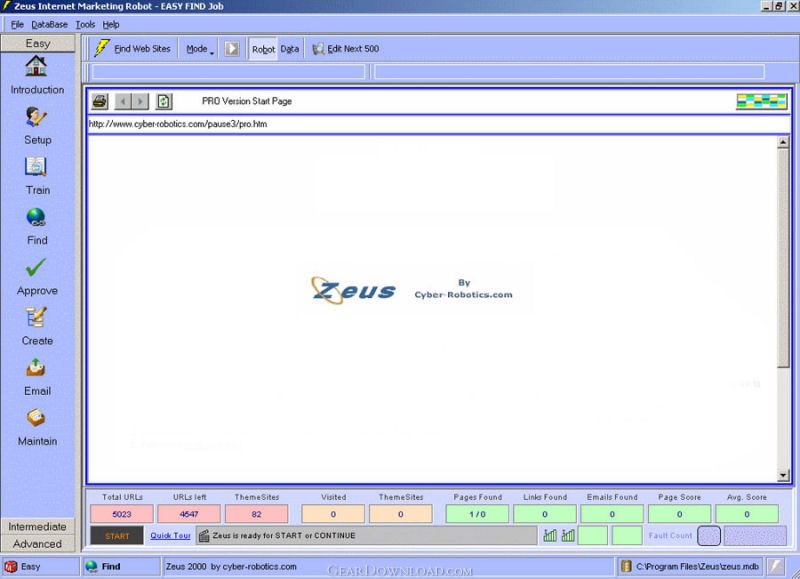Click the browser URL address field
This screenshot has width=800, height=579.
coord(439,124)
